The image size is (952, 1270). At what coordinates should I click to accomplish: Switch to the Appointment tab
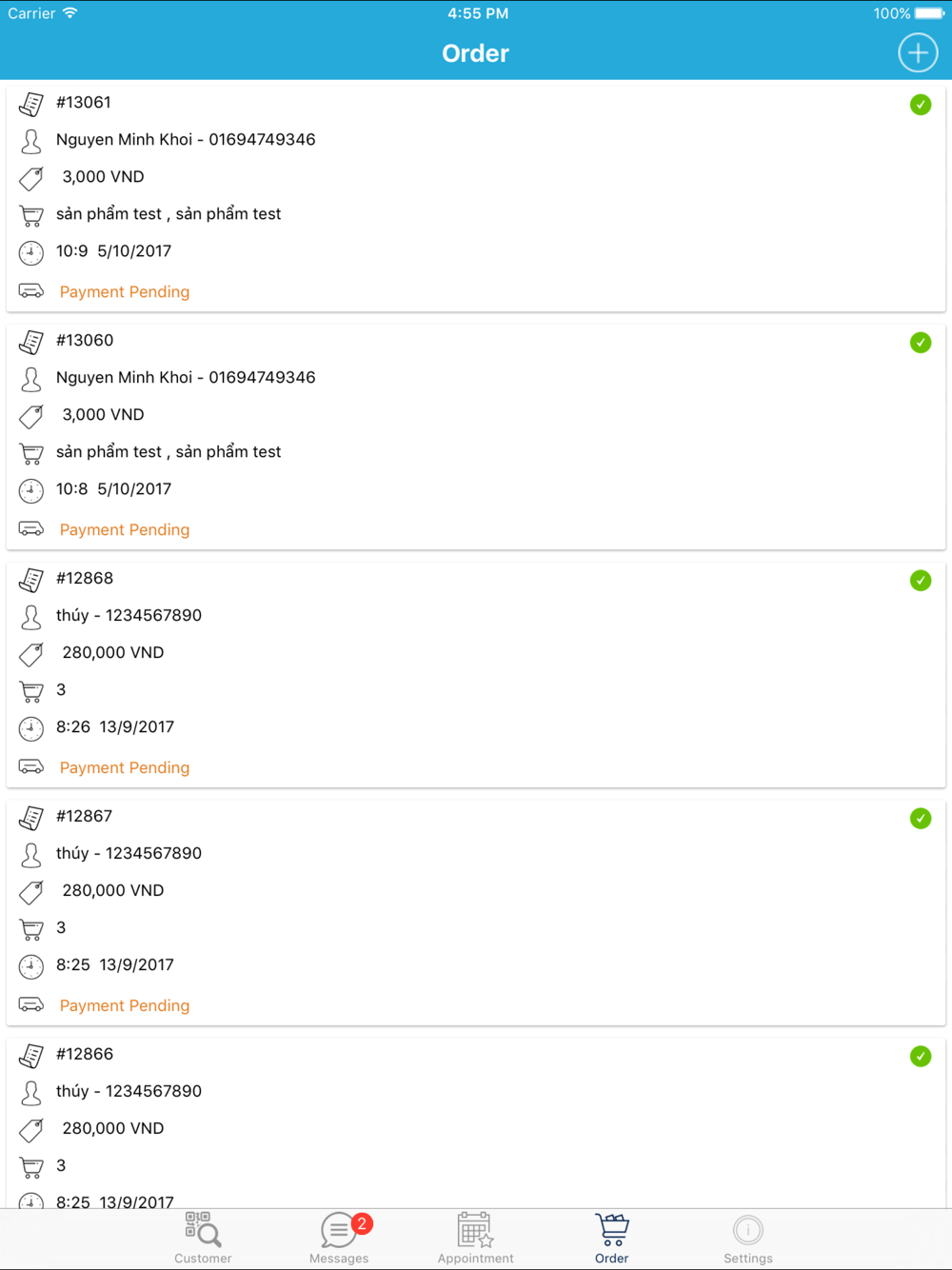(475, 1238)
